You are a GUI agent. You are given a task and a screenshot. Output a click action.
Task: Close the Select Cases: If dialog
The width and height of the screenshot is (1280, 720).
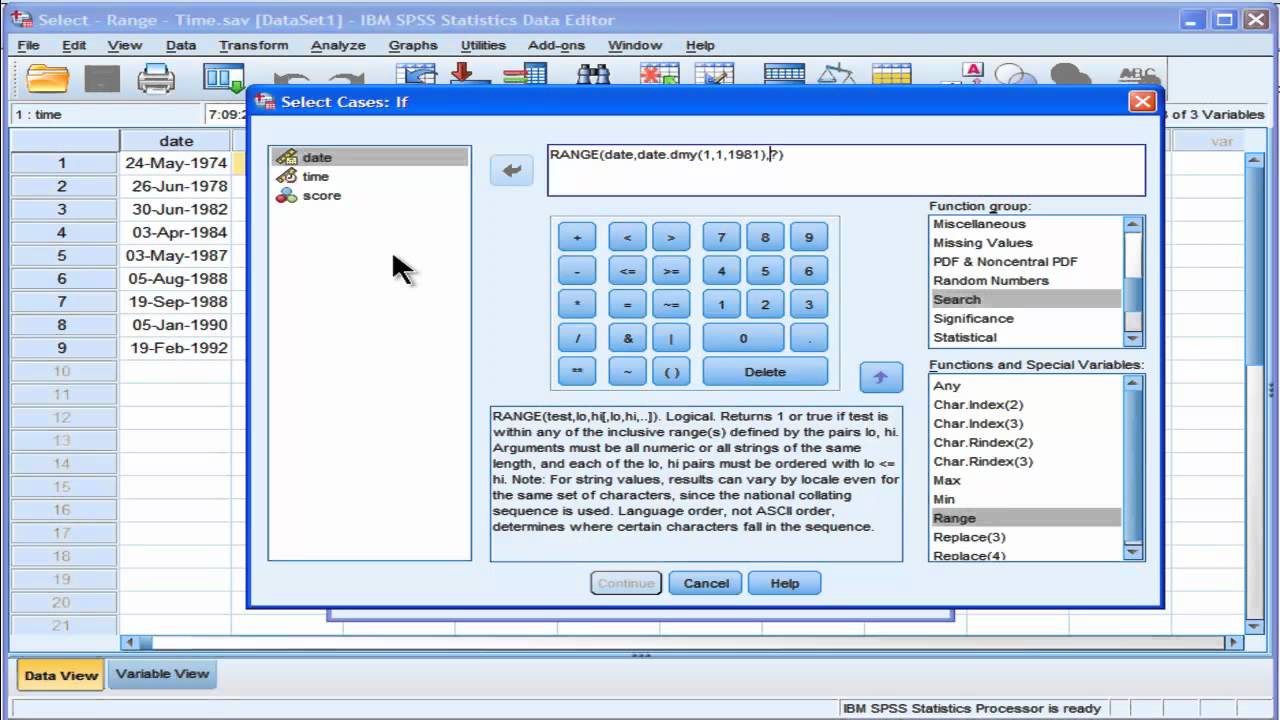pos(1142,101)
